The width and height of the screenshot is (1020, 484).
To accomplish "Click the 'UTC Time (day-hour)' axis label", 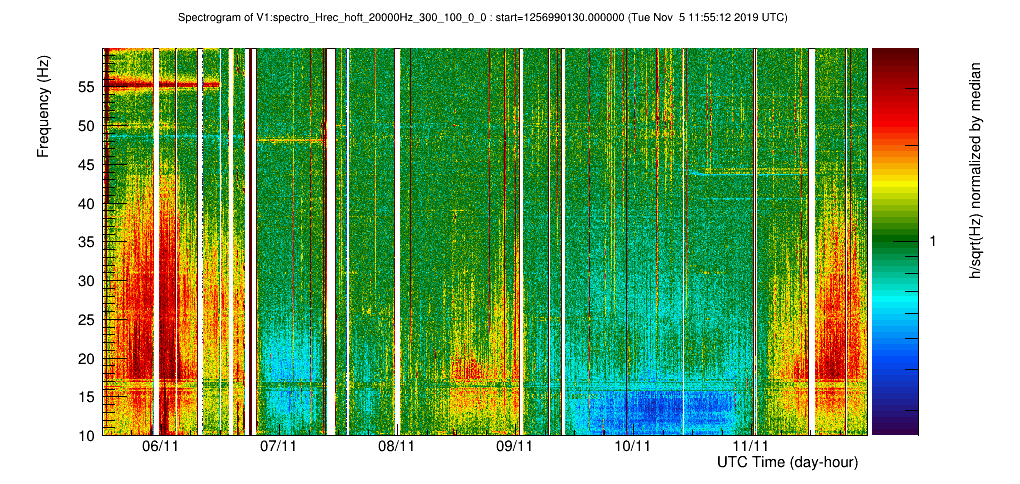I will (787, 463).
